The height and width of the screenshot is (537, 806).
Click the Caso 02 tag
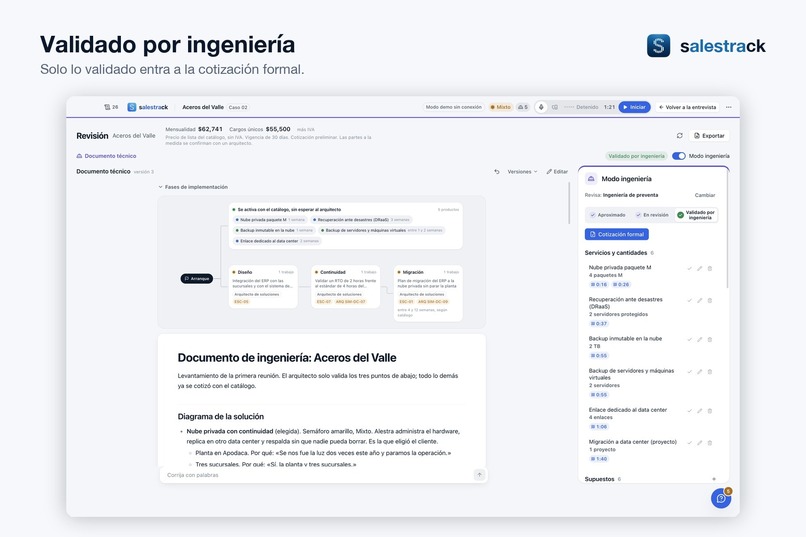coord(238,107)
